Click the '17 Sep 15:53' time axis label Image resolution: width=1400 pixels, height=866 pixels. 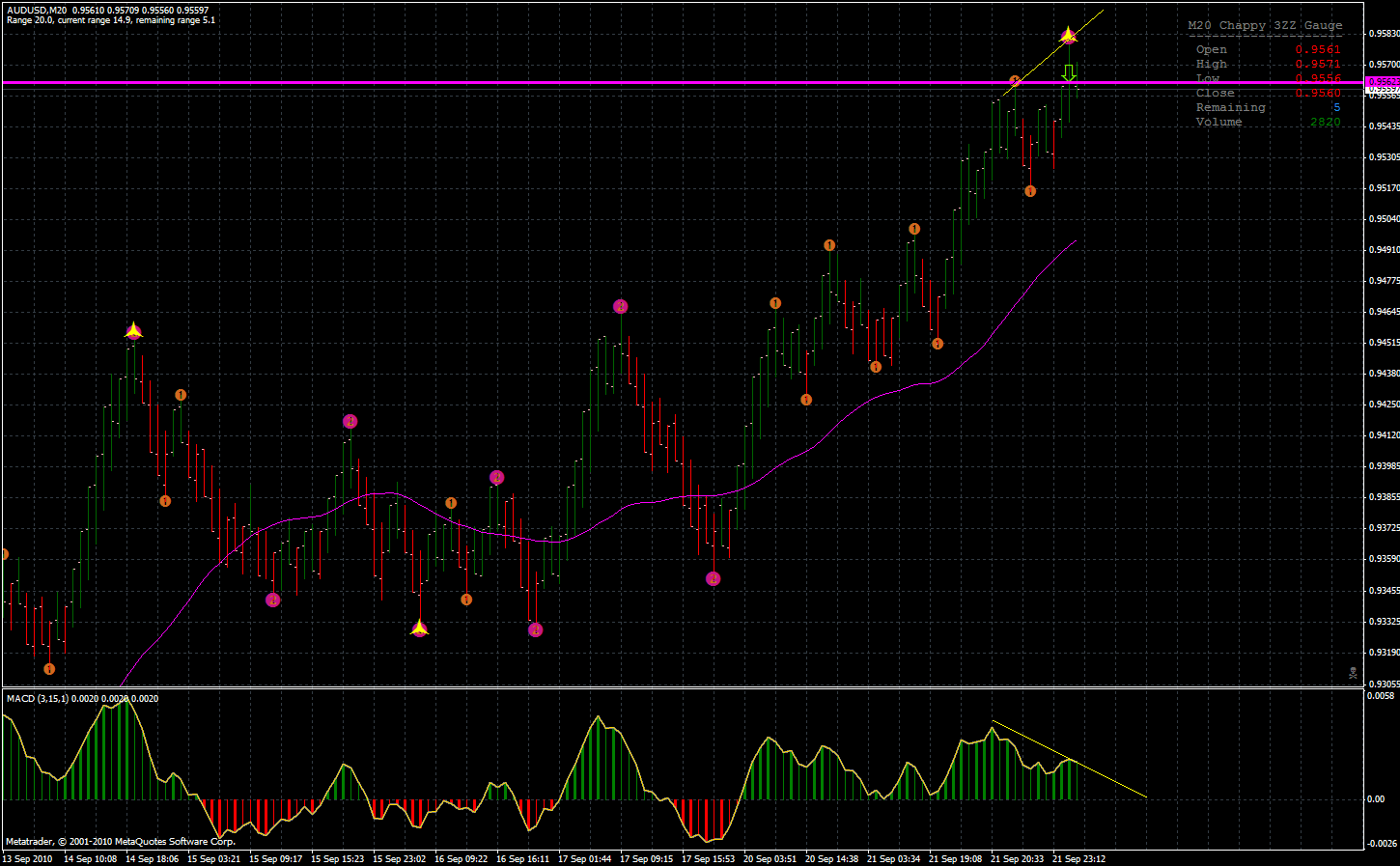708,858
